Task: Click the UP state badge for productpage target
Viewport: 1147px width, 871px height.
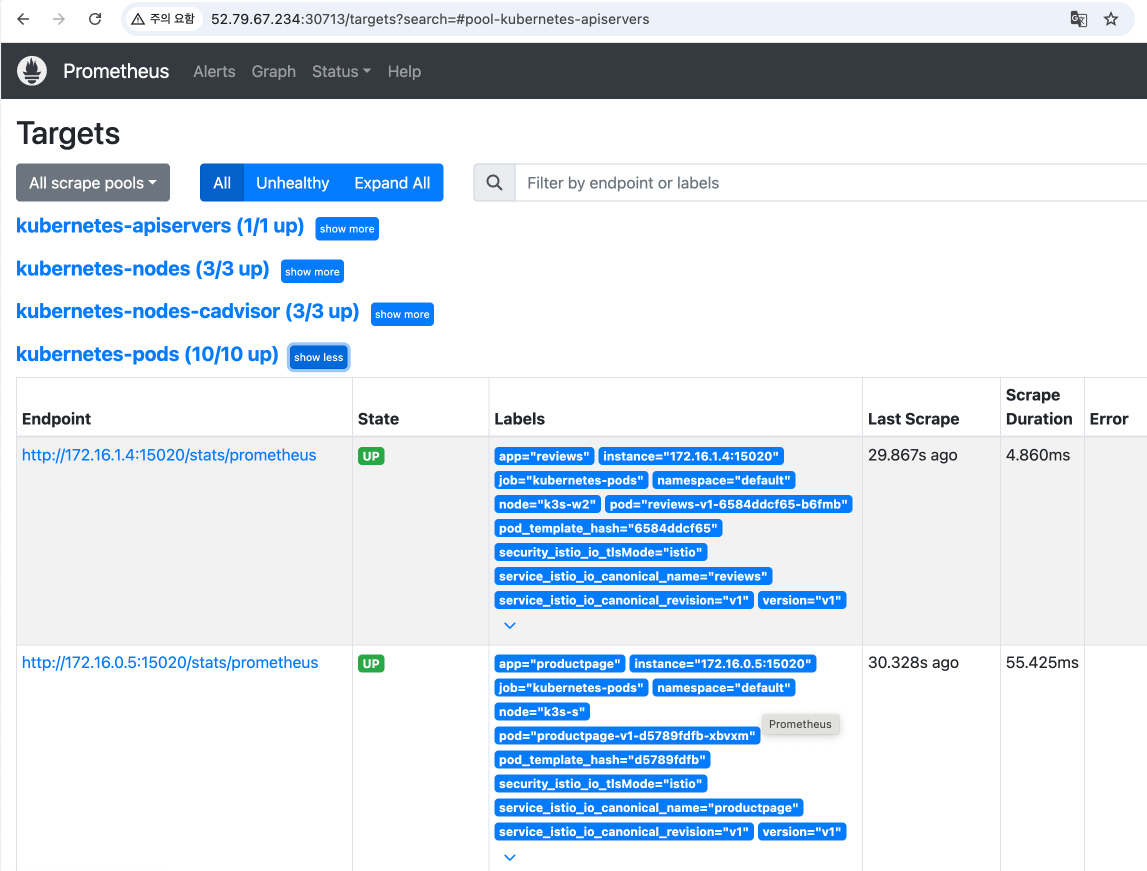Action: pyautogui.click(x=371, y=664)
